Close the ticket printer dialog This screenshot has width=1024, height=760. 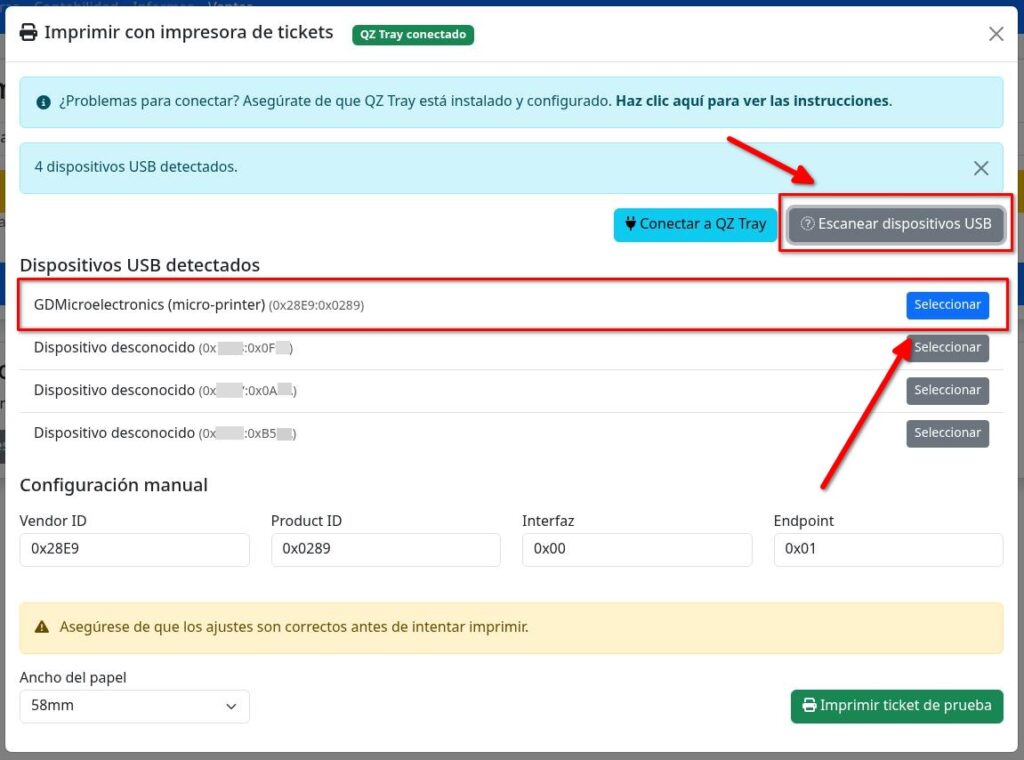click(x=996, y=34)
